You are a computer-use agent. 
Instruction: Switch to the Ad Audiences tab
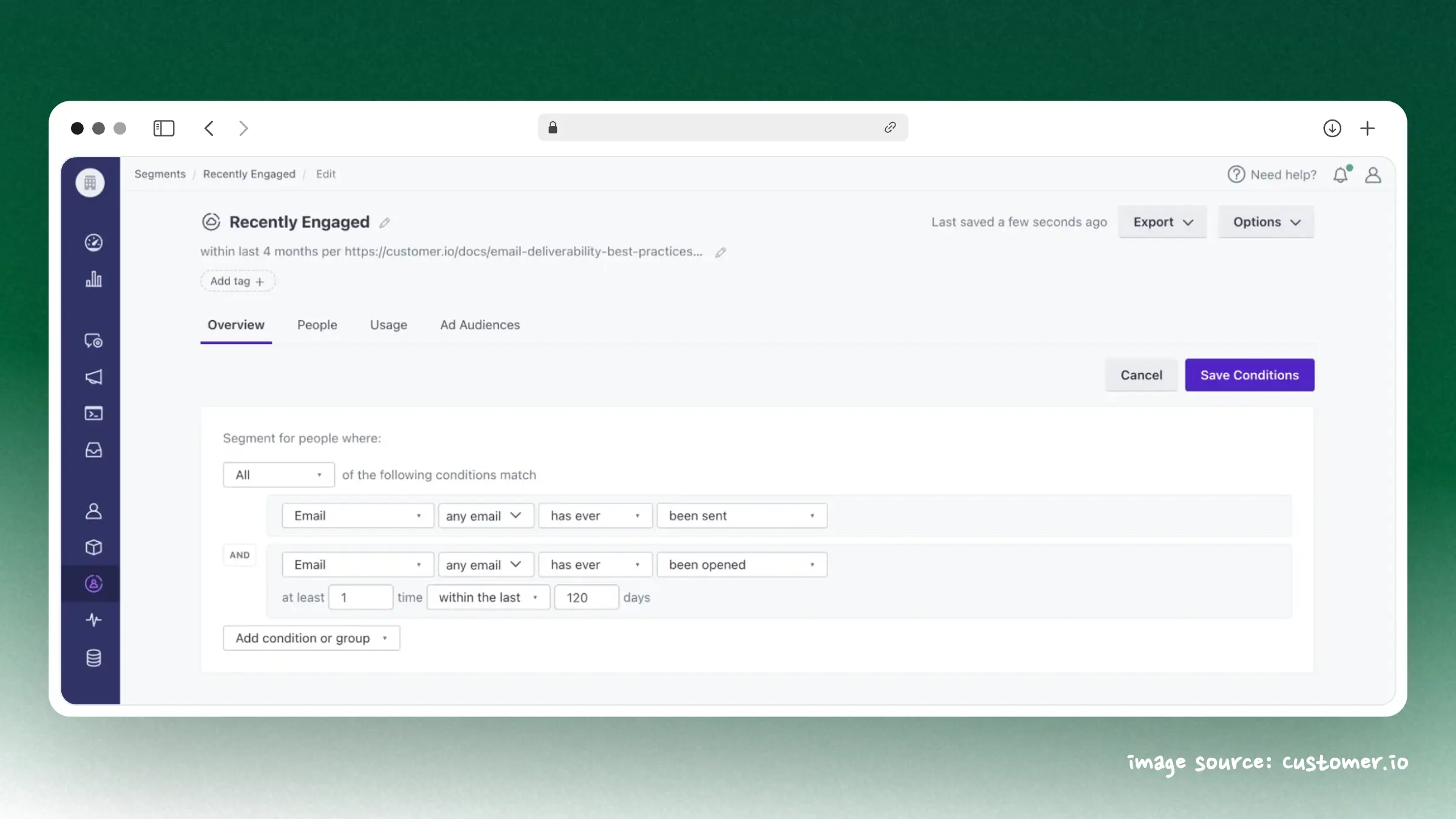tap(480, 325)
